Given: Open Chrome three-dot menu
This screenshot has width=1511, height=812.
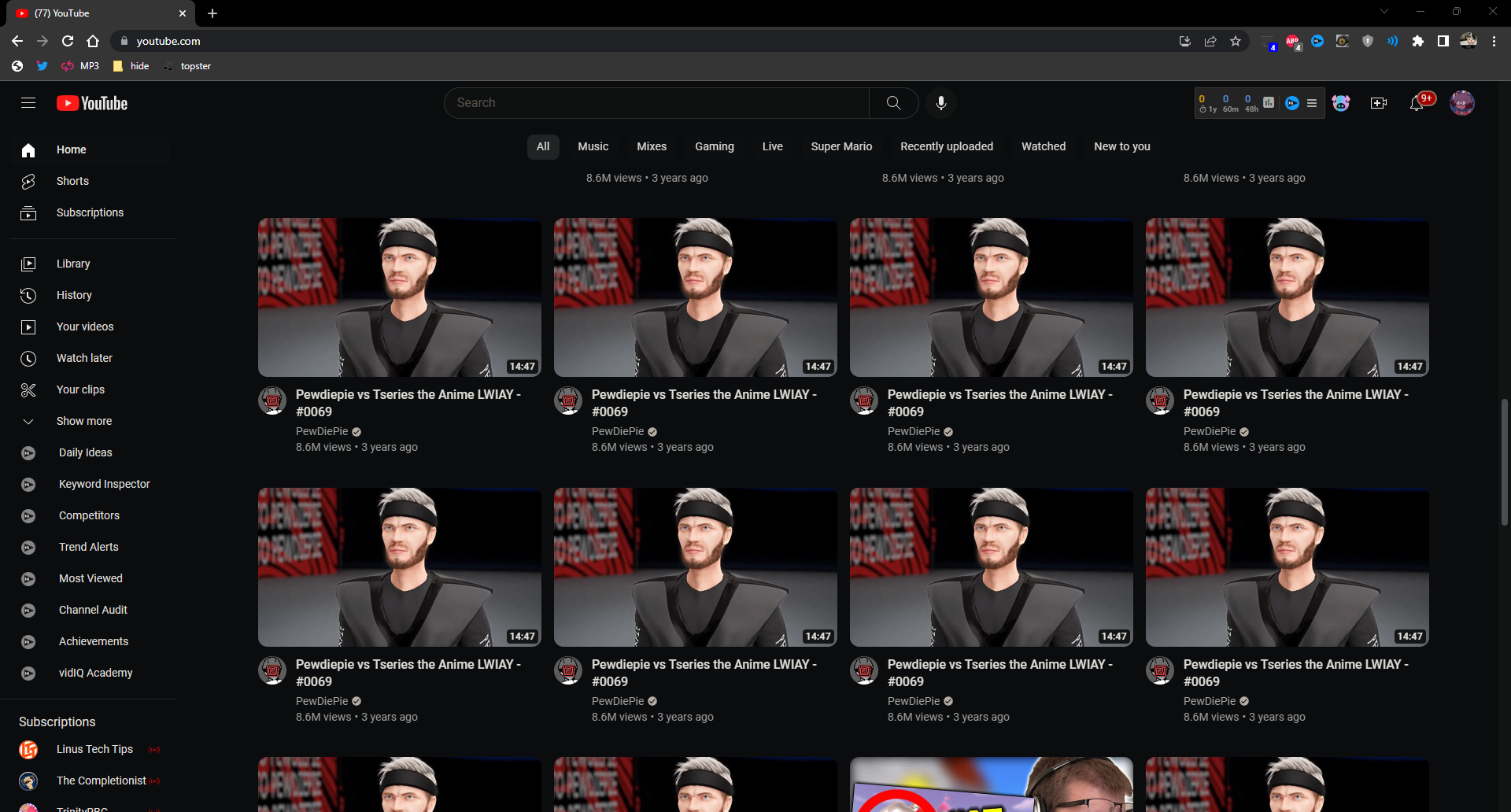Looking at the screenshot, I should [x=1494, y=41].
